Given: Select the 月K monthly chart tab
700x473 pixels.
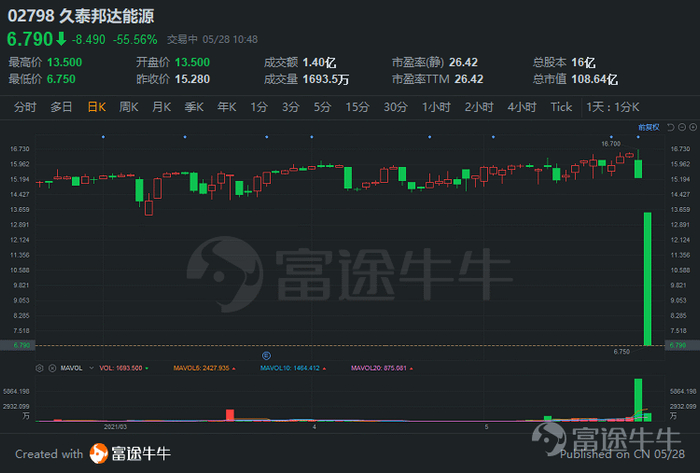Looking at the screenshot, I should pyautogui.click(x=162, y=107).
